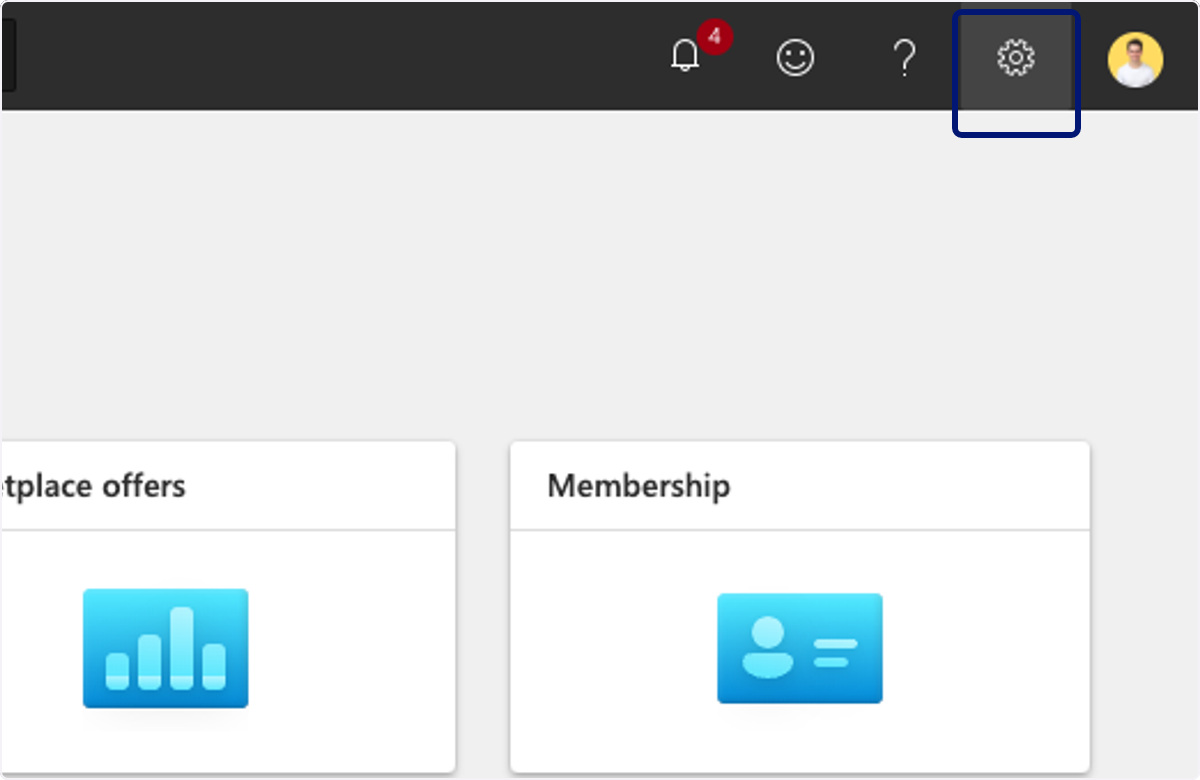The width and height of the screenshot is (1200, 780).
Task: Open the settings gear in header
Action: coord(1016,58)
